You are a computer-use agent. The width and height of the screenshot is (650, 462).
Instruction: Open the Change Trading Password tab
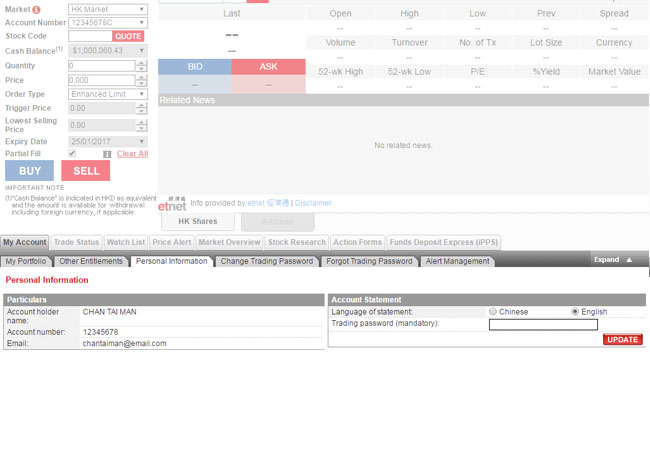266,261
